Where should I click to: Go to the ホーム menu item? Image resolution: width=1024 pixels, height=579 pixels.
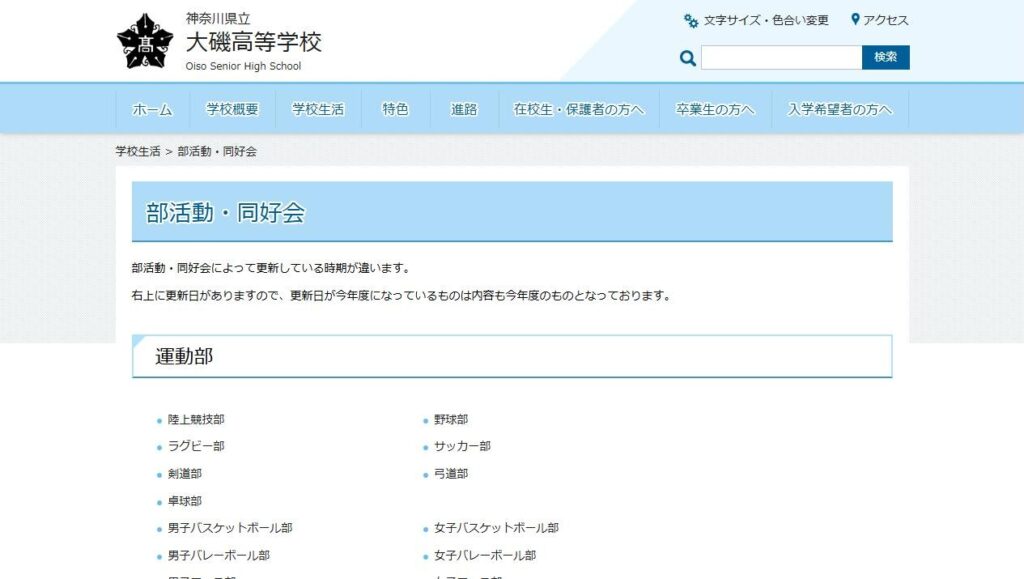pyautogui.click(x=152, y=110)
